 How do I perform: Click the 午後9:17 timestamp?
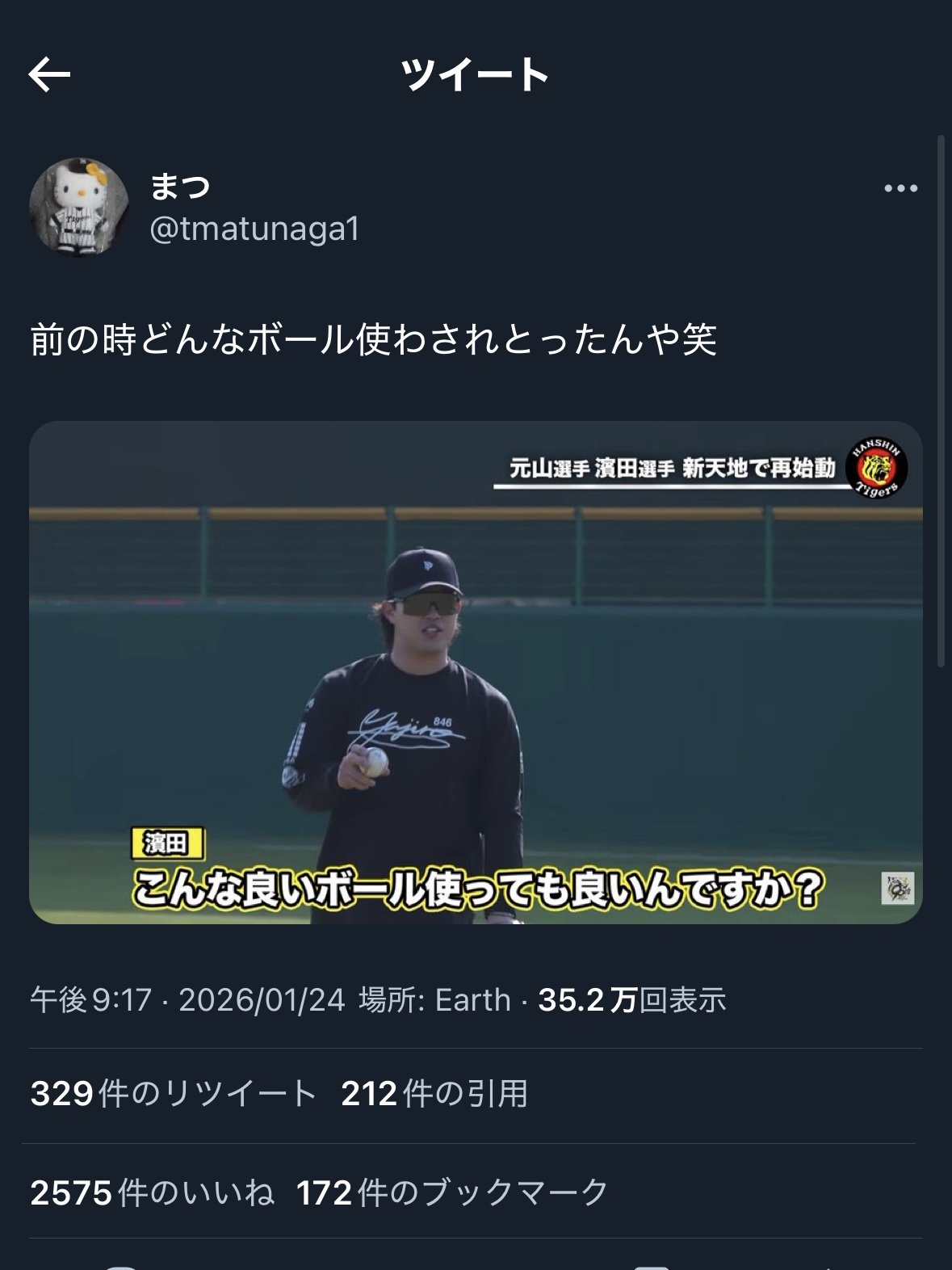tap(91, 1000)
